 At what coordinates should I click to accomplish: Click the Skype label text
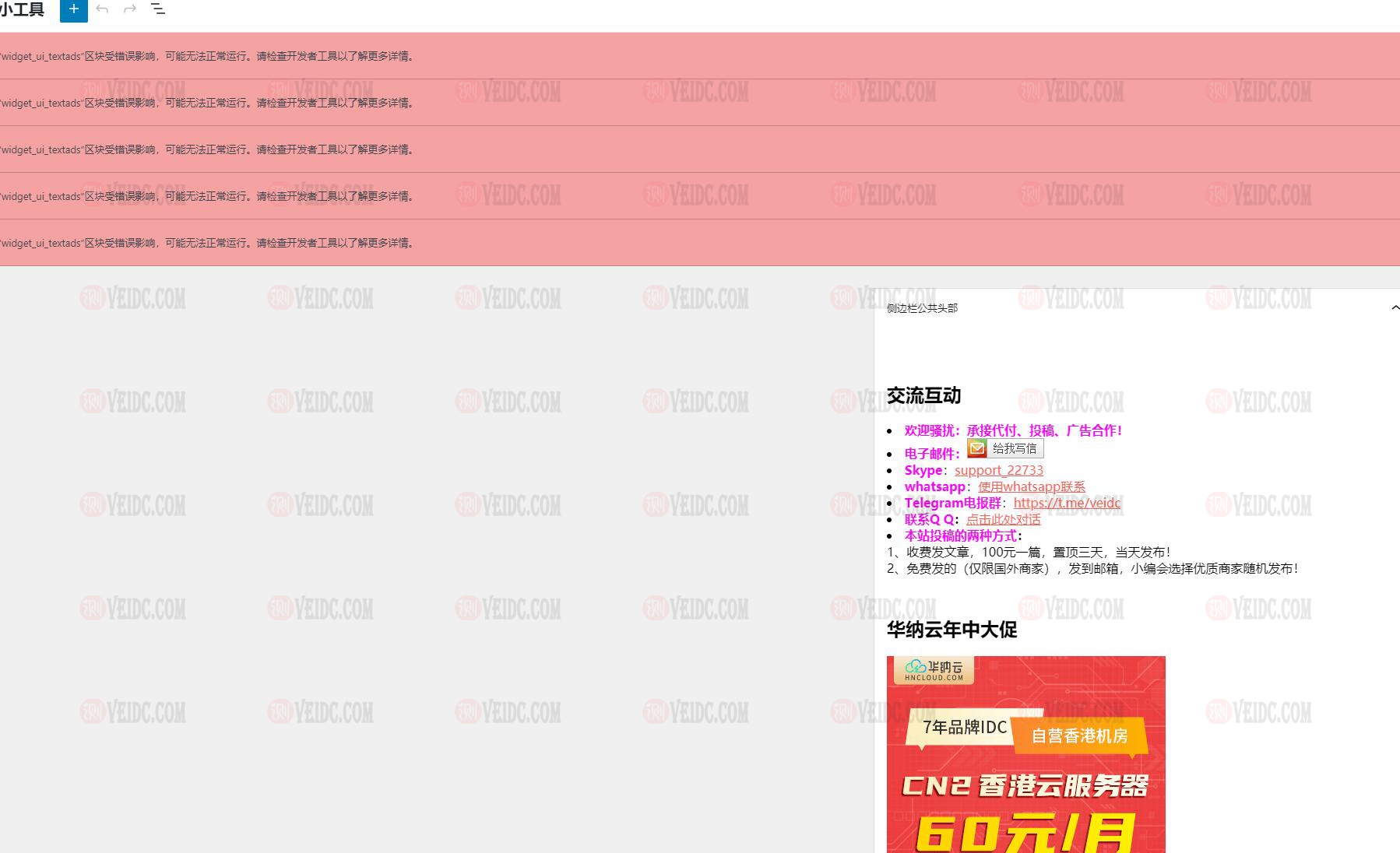click(923, 470)
